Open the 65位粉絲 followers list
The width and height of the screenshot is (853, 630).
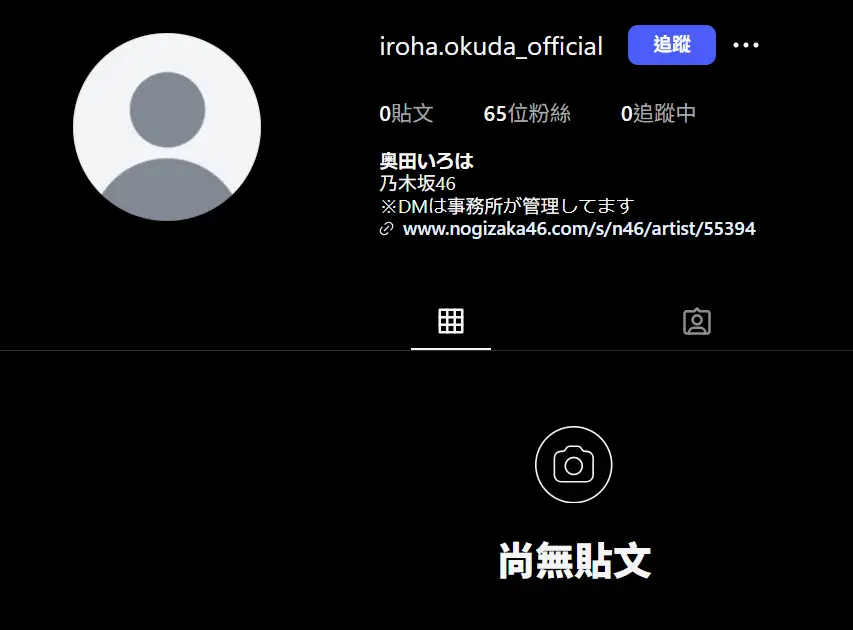point(527,113)
